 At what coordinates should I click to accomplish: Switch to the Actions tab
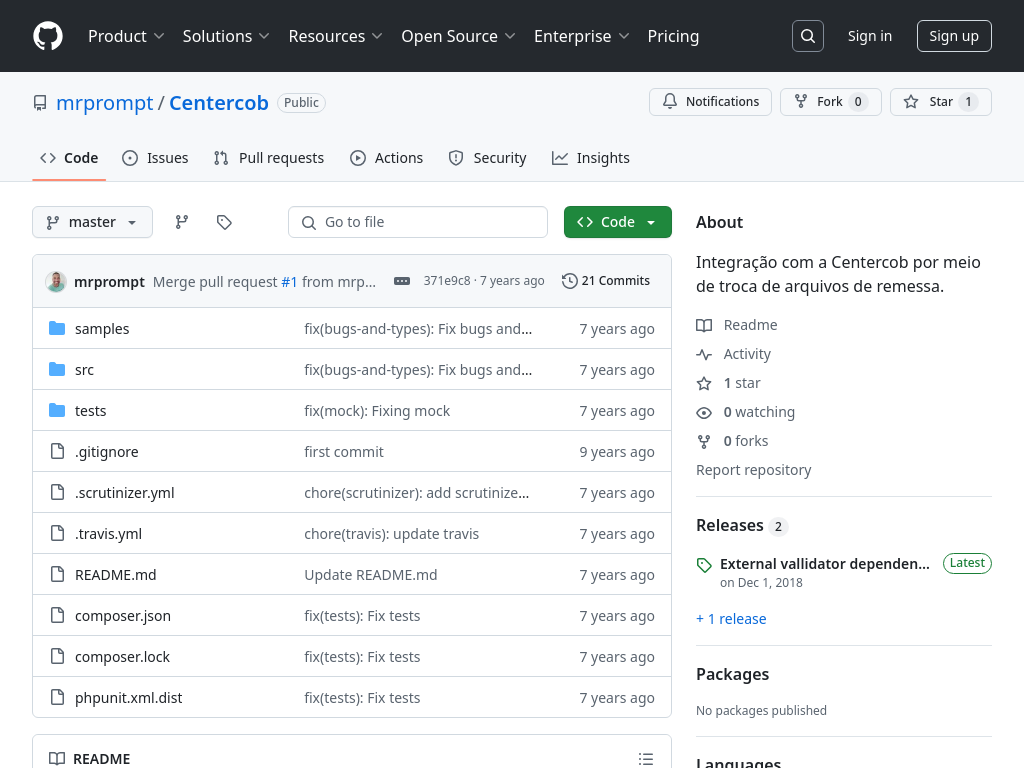click(x=387, y=158)
